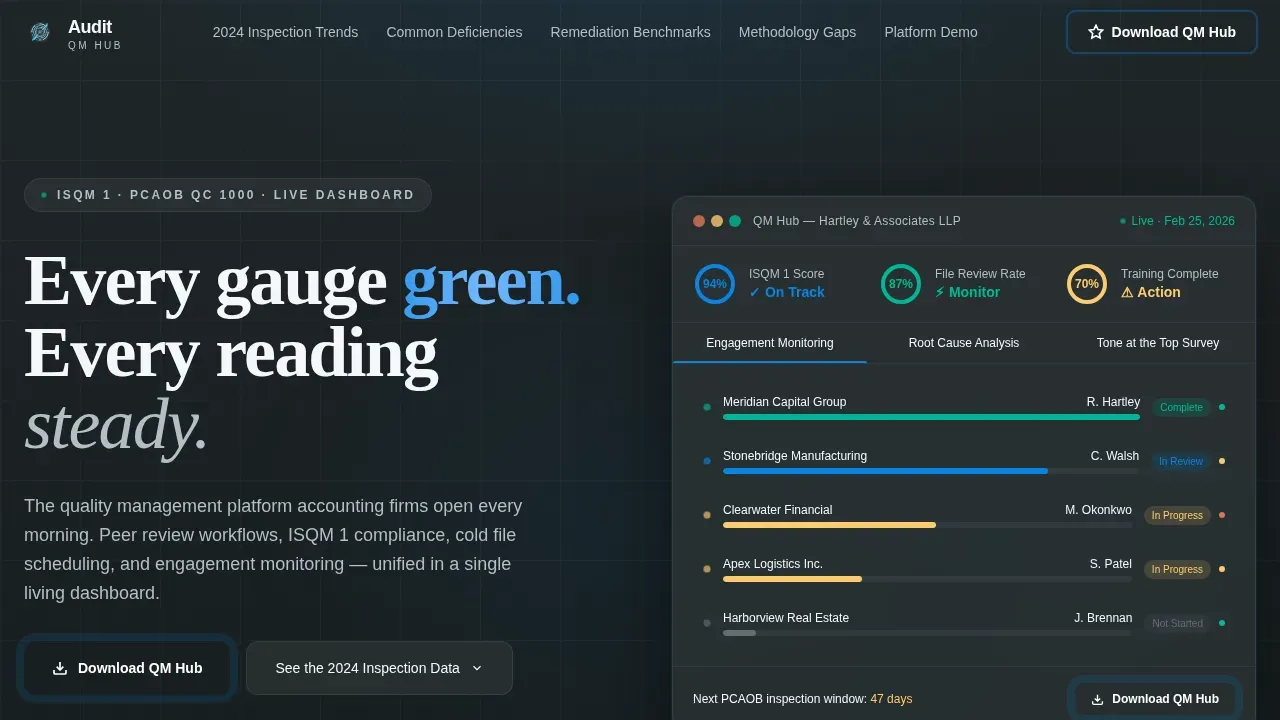Click QM Hub — Hartley & Associates LLP title
This screenshot has width=1280, height=720.
(857, 221)
